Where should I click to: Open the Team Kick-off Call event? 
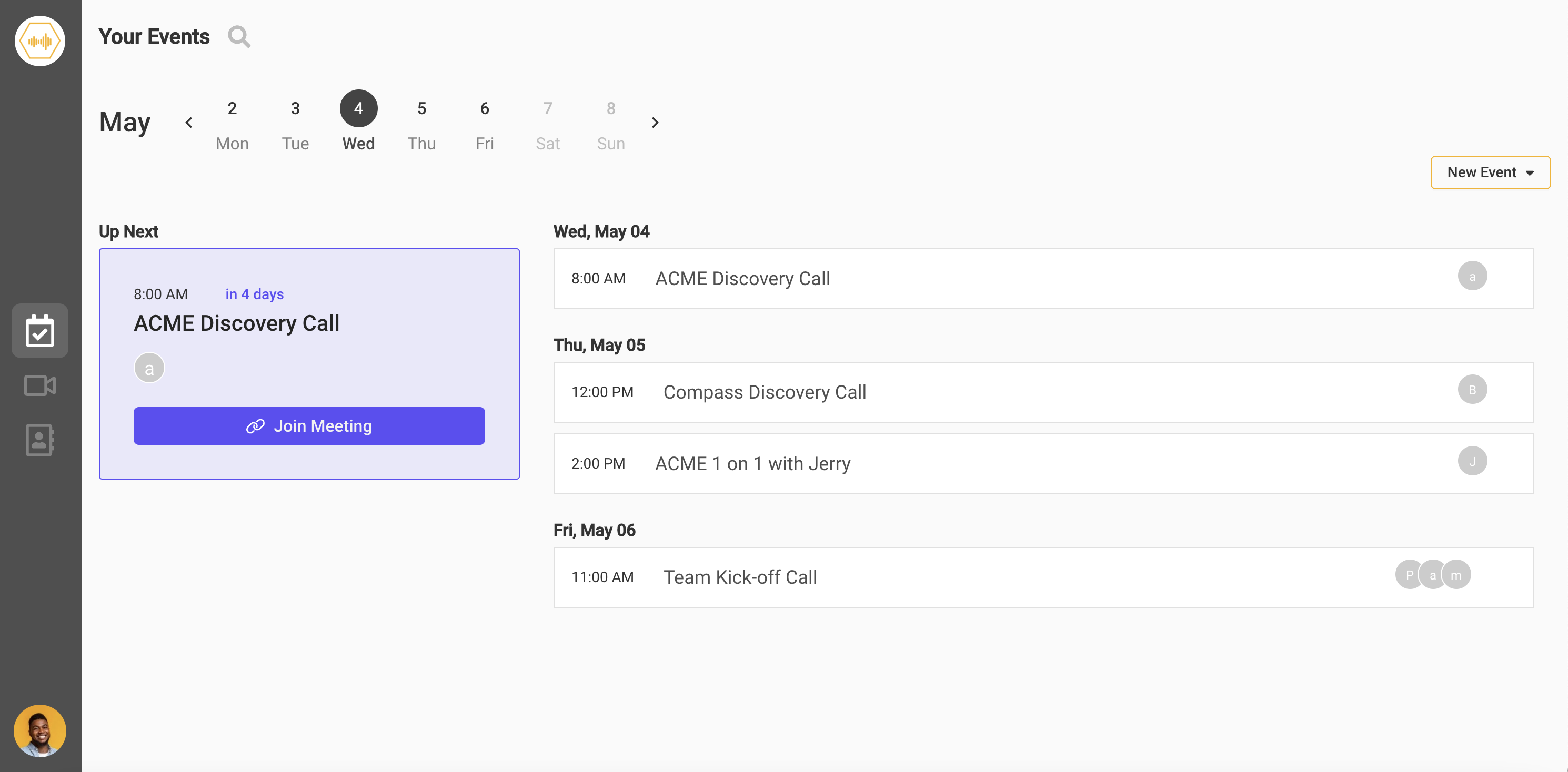pos(740,577)
